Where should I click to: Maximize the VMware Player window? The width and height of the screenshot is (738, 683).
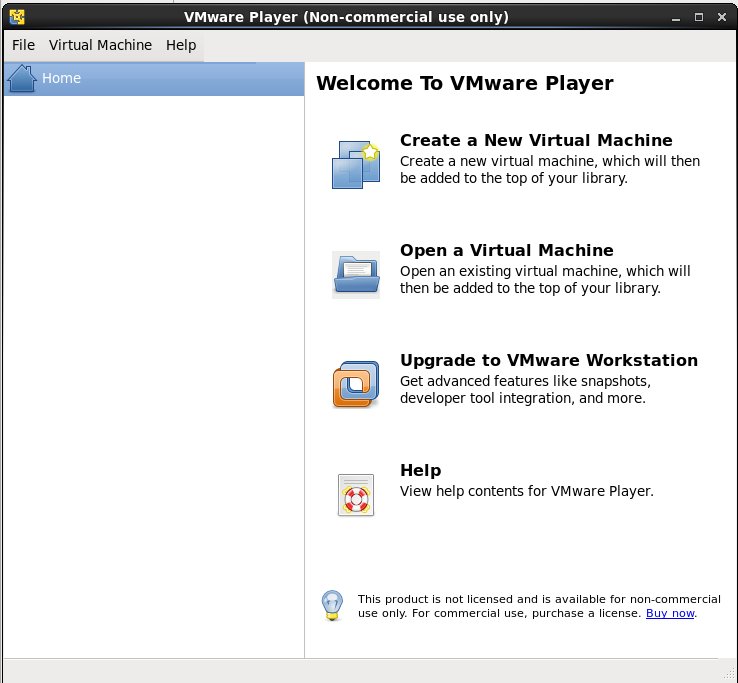click(699, 17)
